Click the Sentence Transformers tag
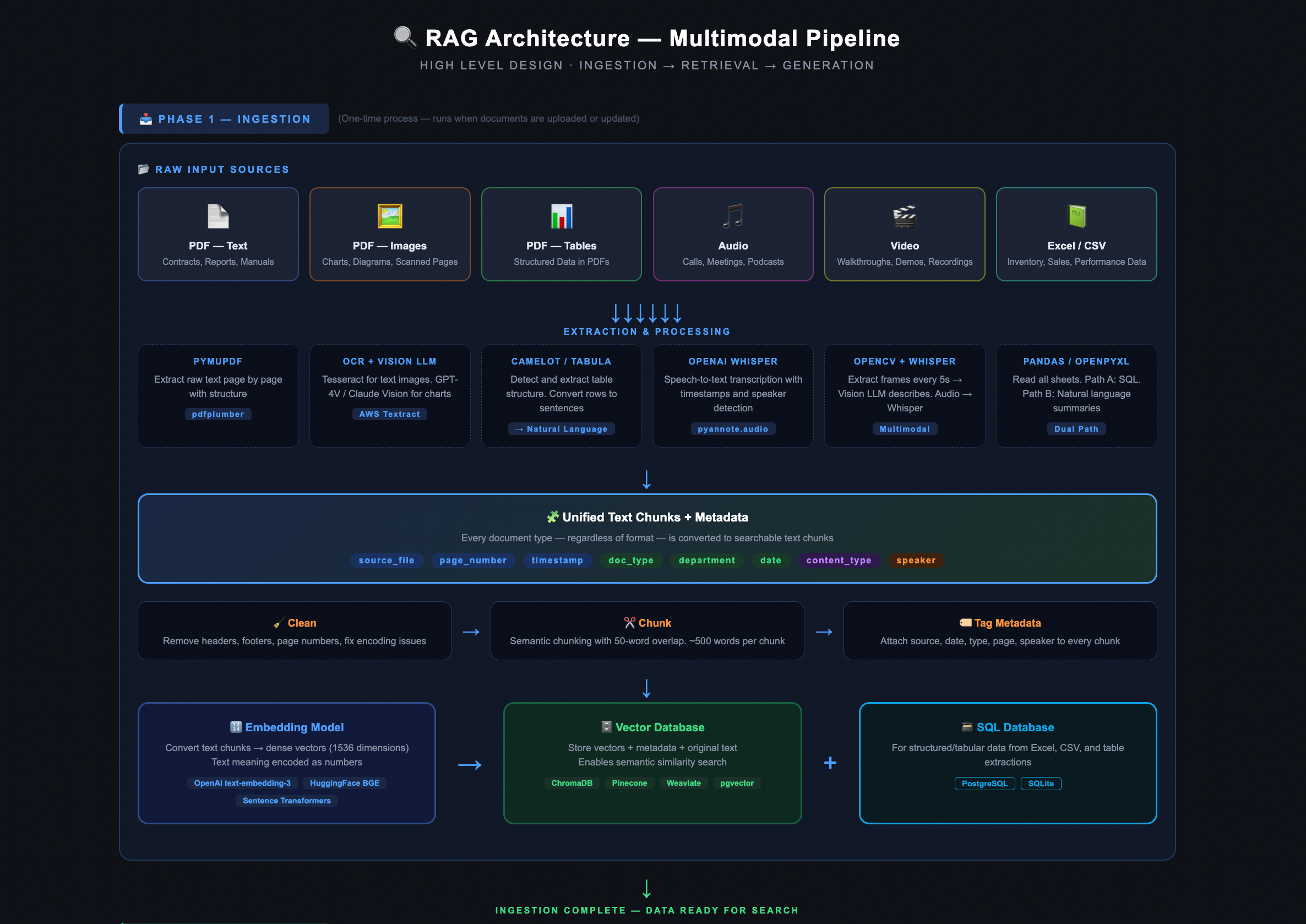The width and height of the screenshot is (1306, 924). click(287, 801)
